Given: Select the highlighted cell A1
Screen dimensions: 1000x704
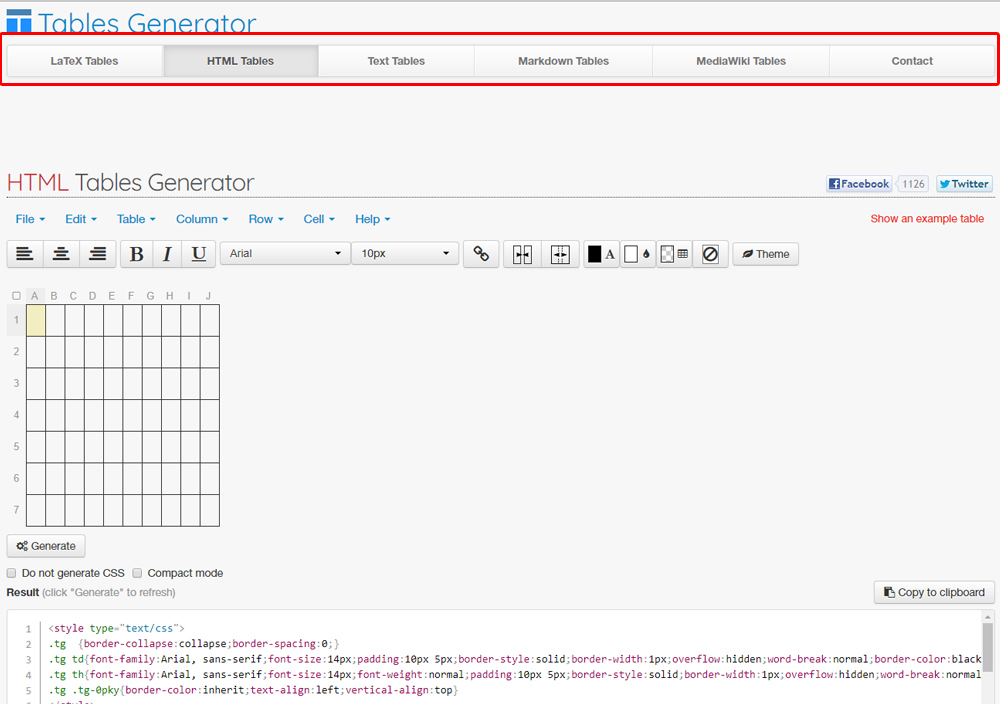Looking at the screenshot, I should 36,320.
